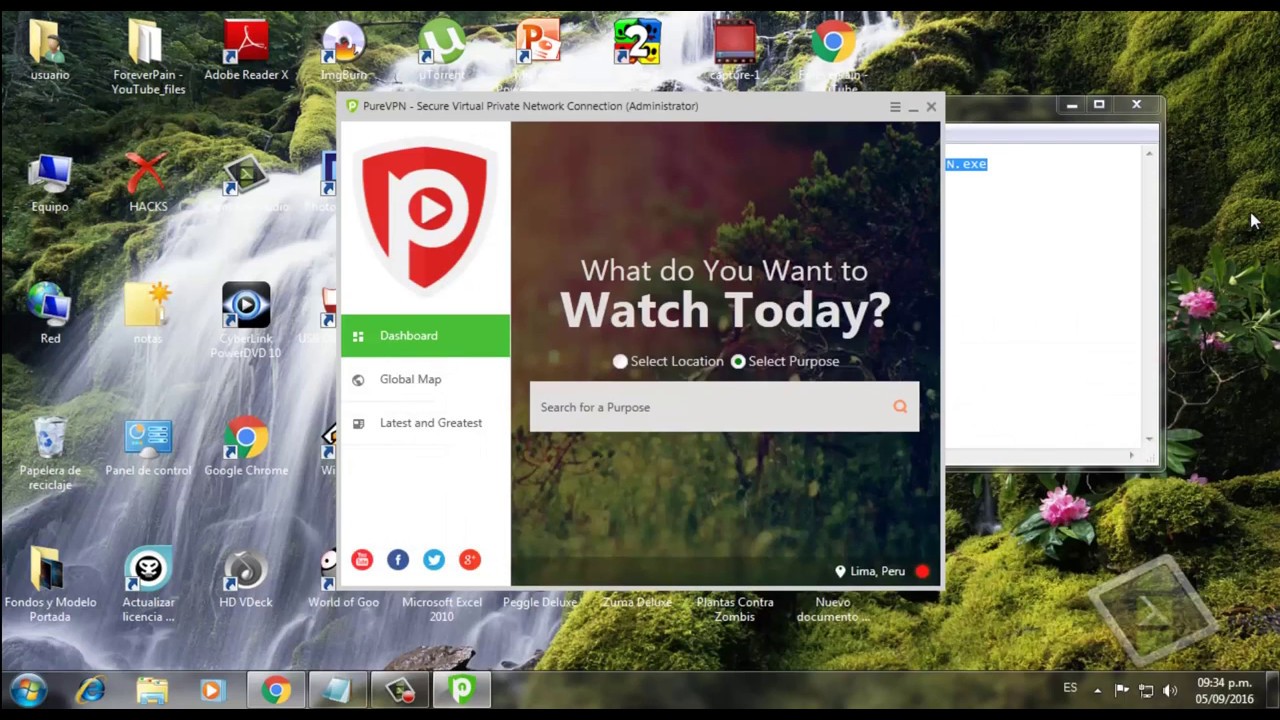Open Windows Media Player from taskbar
This screenshot has height=720, width=1280.
pyautogui.click(x=212, y=691)
